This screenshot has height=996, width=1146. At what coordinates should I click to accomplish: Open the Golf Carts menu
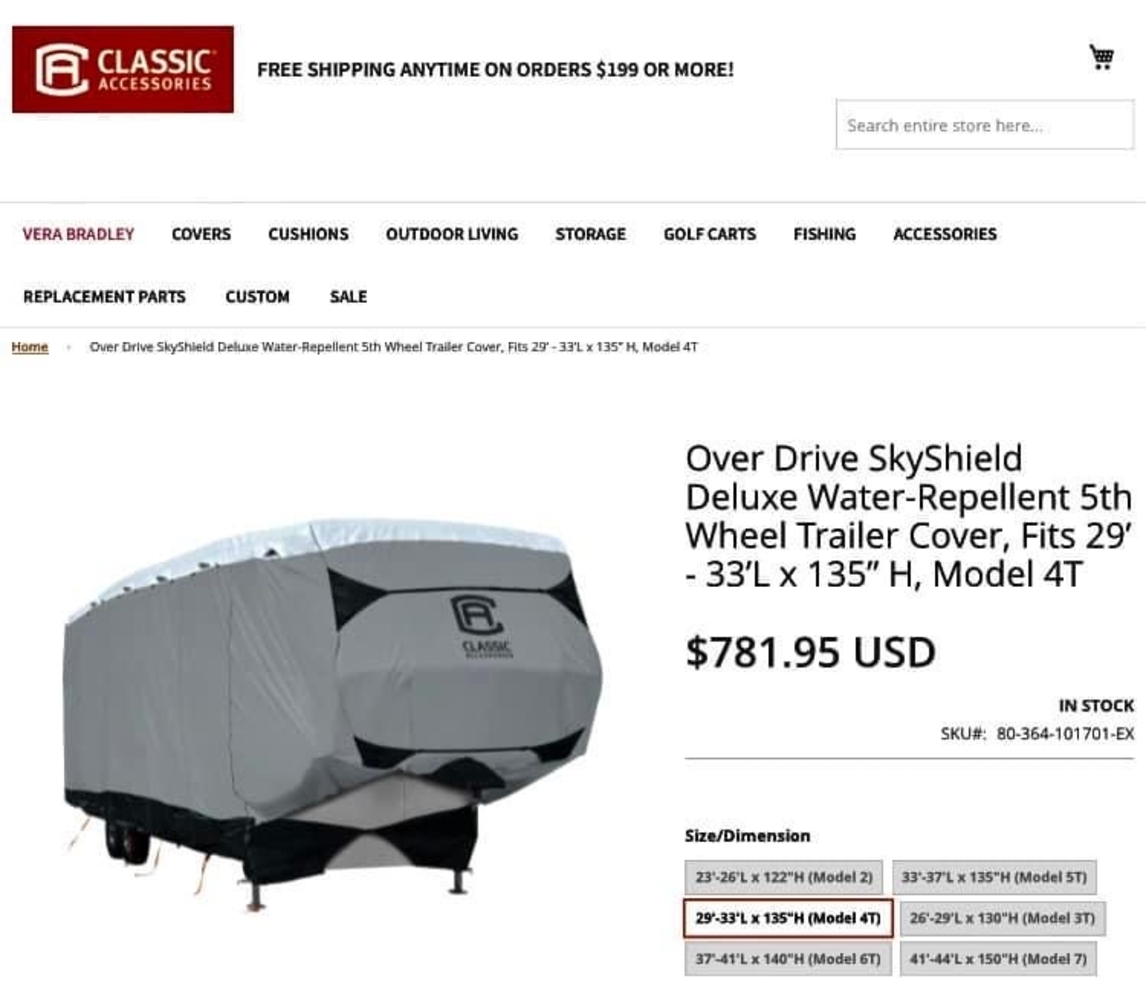tap(710, 234)
